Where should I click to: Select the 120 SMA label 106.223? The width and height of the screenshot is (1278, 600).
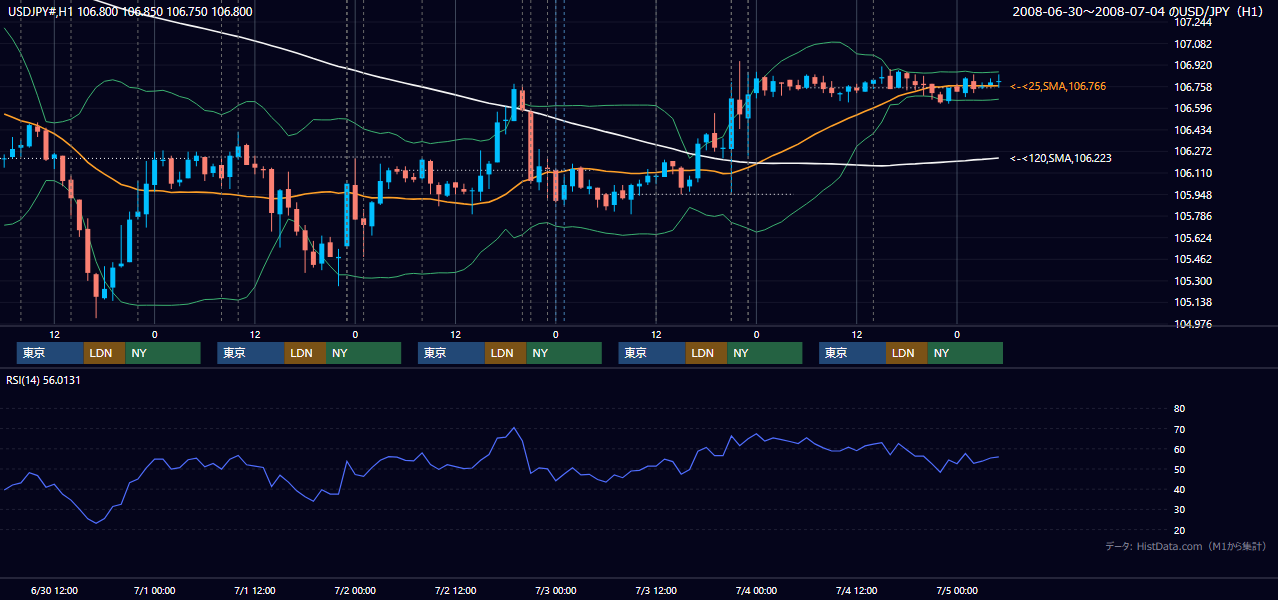pyautogui.click(x=1061, y=158)
